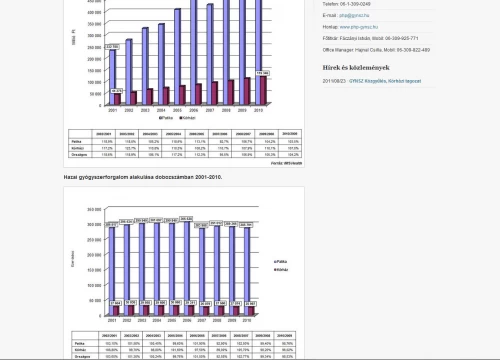This screenshot has height=360, width=500.
Task: Click the Patika row label in upper table
Action: tap(76, 142)
